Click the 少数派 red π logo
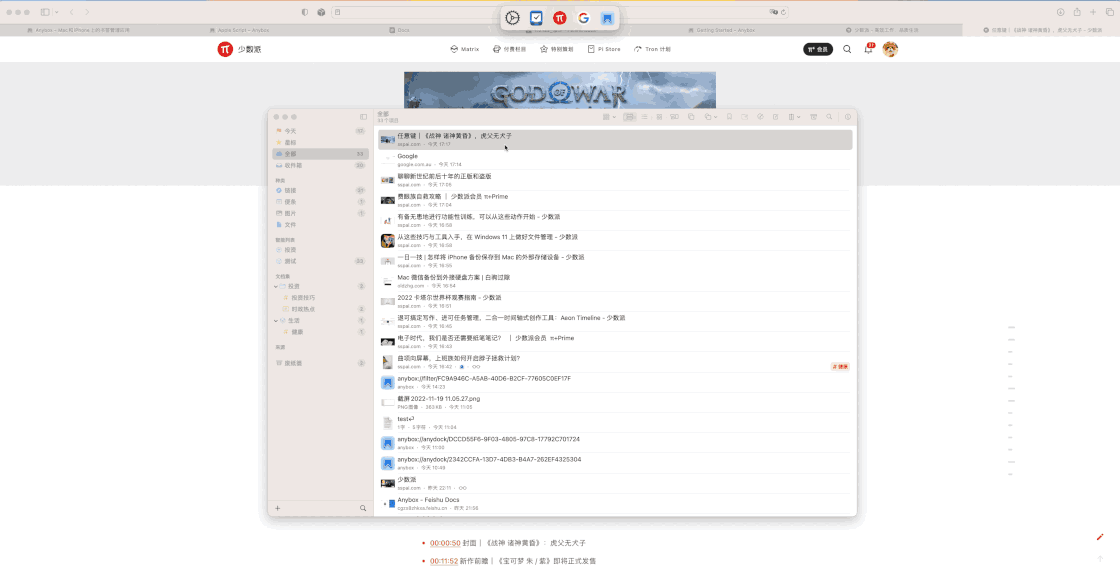This screenshot has height=570, width=1120. pos(225,49)
